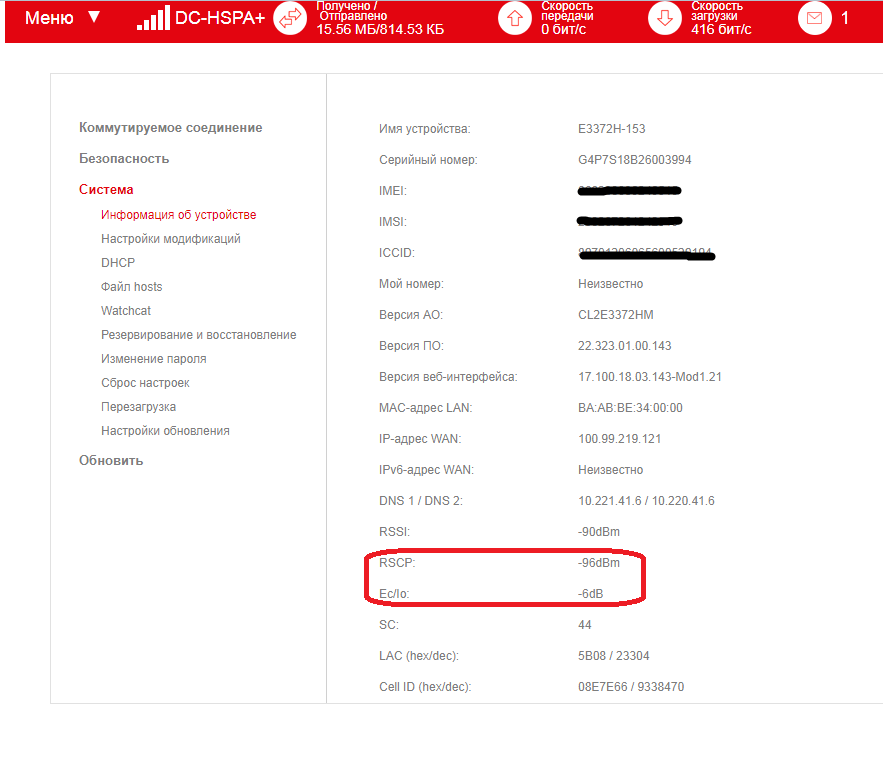Click software version 22.323.01.00.143

point(625,346)
